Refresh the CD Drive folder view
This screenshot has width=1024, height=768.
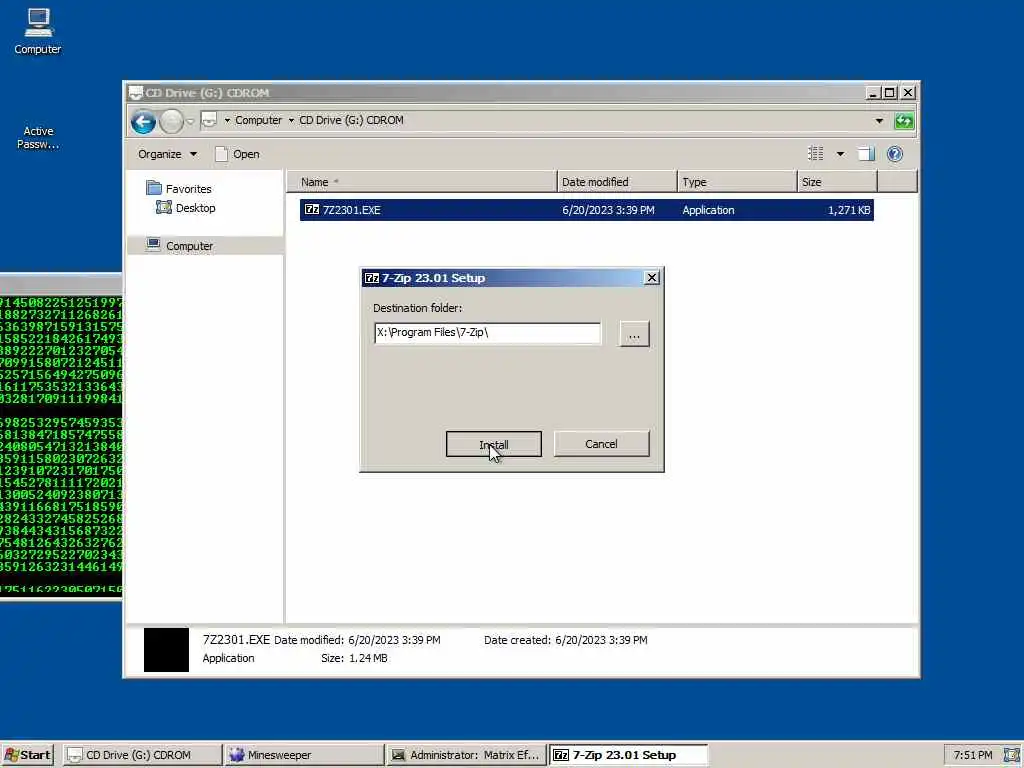(x=904, y=121)
